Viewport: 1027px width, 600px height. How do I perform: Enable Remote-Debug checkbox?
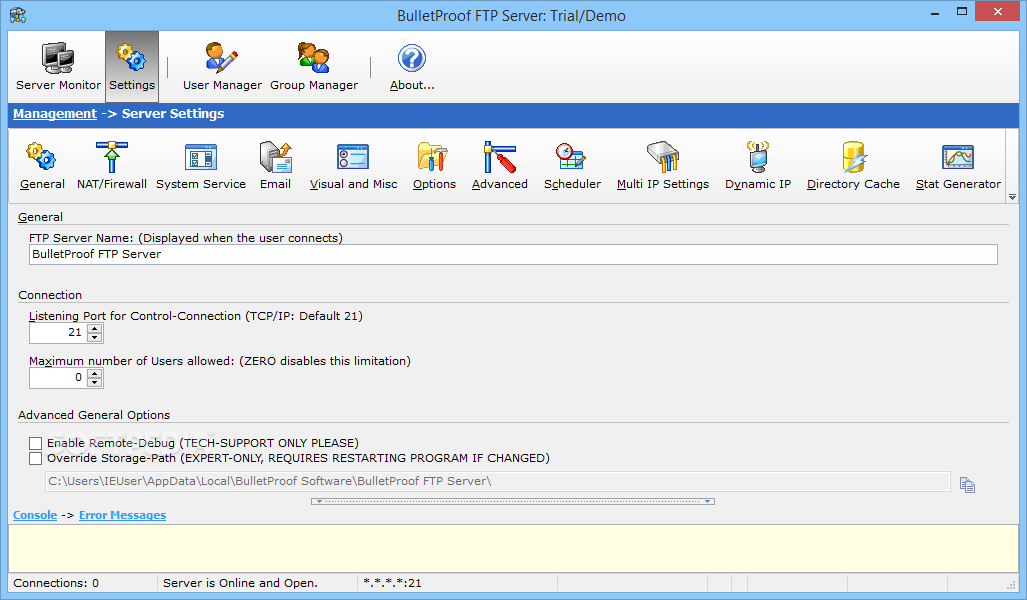click(x=35, y=443)
